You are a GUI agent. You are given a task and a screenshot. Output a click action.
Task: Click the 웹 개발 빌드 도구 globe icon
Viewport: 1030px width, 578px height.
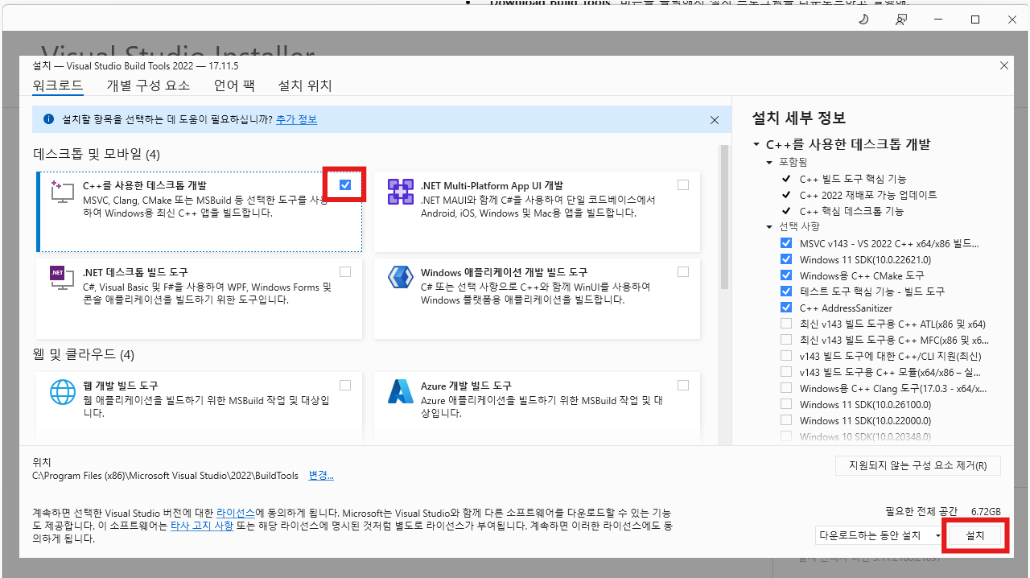[x=62, y=392]
